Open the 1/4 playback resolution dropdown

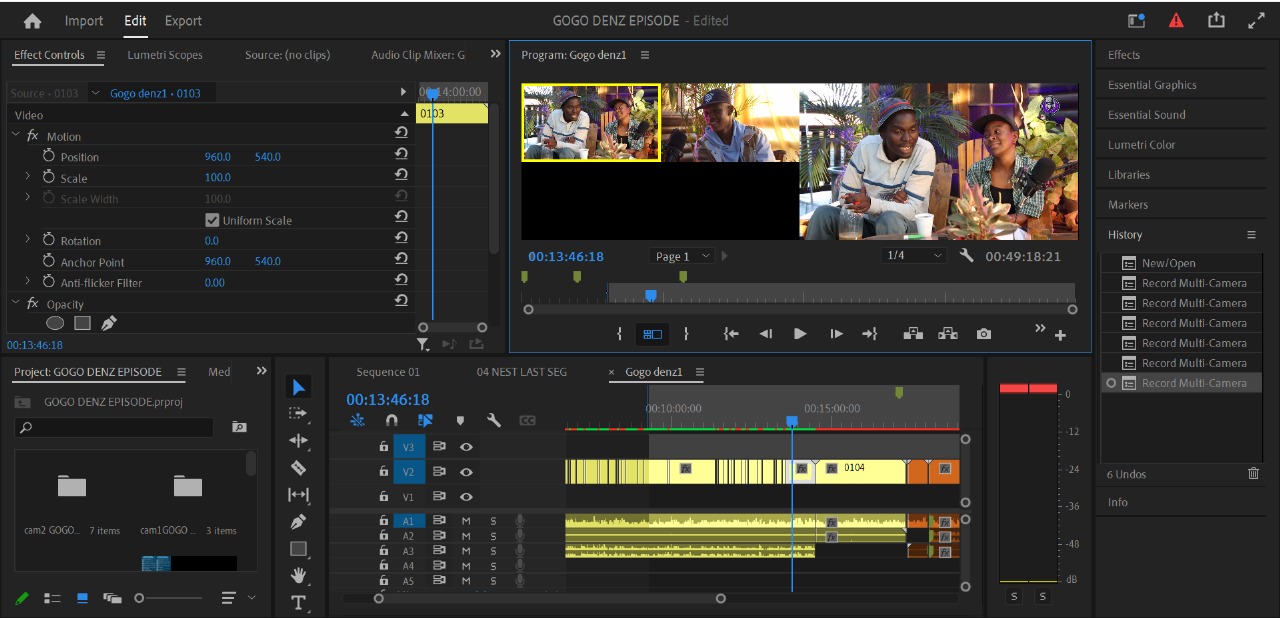click(x=913, y=256)
